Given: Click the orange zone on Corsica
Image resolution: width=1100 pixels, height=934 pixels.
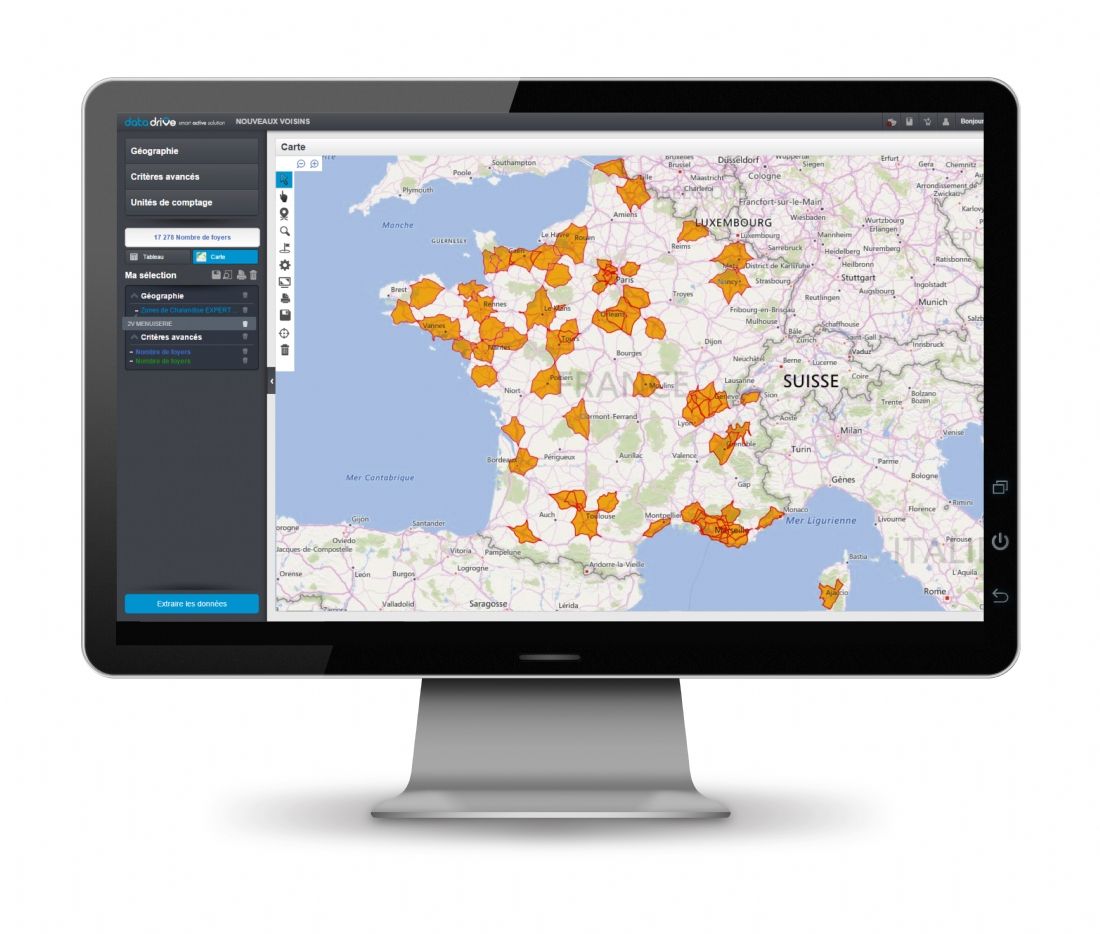Looking at the screenshot, I should 832,594.
